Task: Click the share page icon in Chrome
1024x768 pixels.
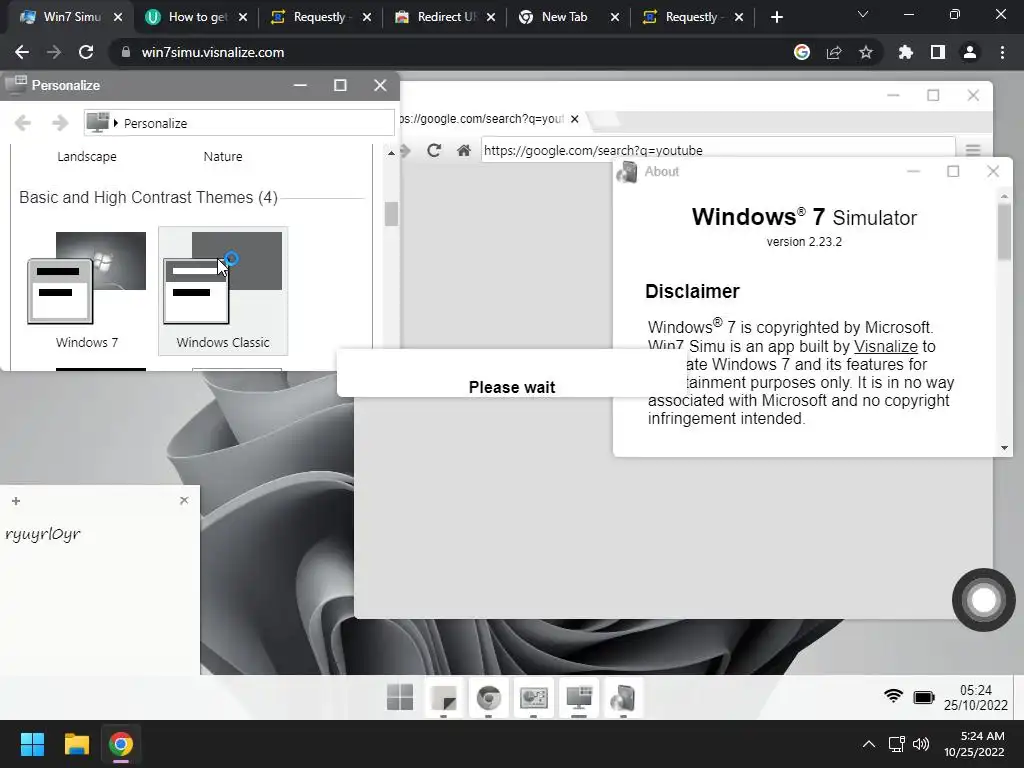Action: click(x=834, y=52)
